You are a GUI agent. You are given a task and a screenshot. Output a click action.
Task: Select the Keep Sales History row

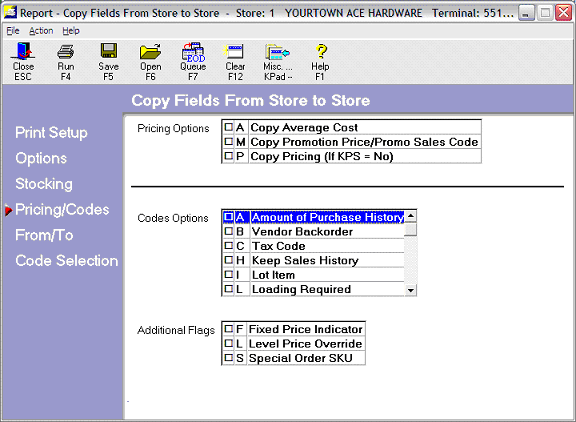coord(313,260)
